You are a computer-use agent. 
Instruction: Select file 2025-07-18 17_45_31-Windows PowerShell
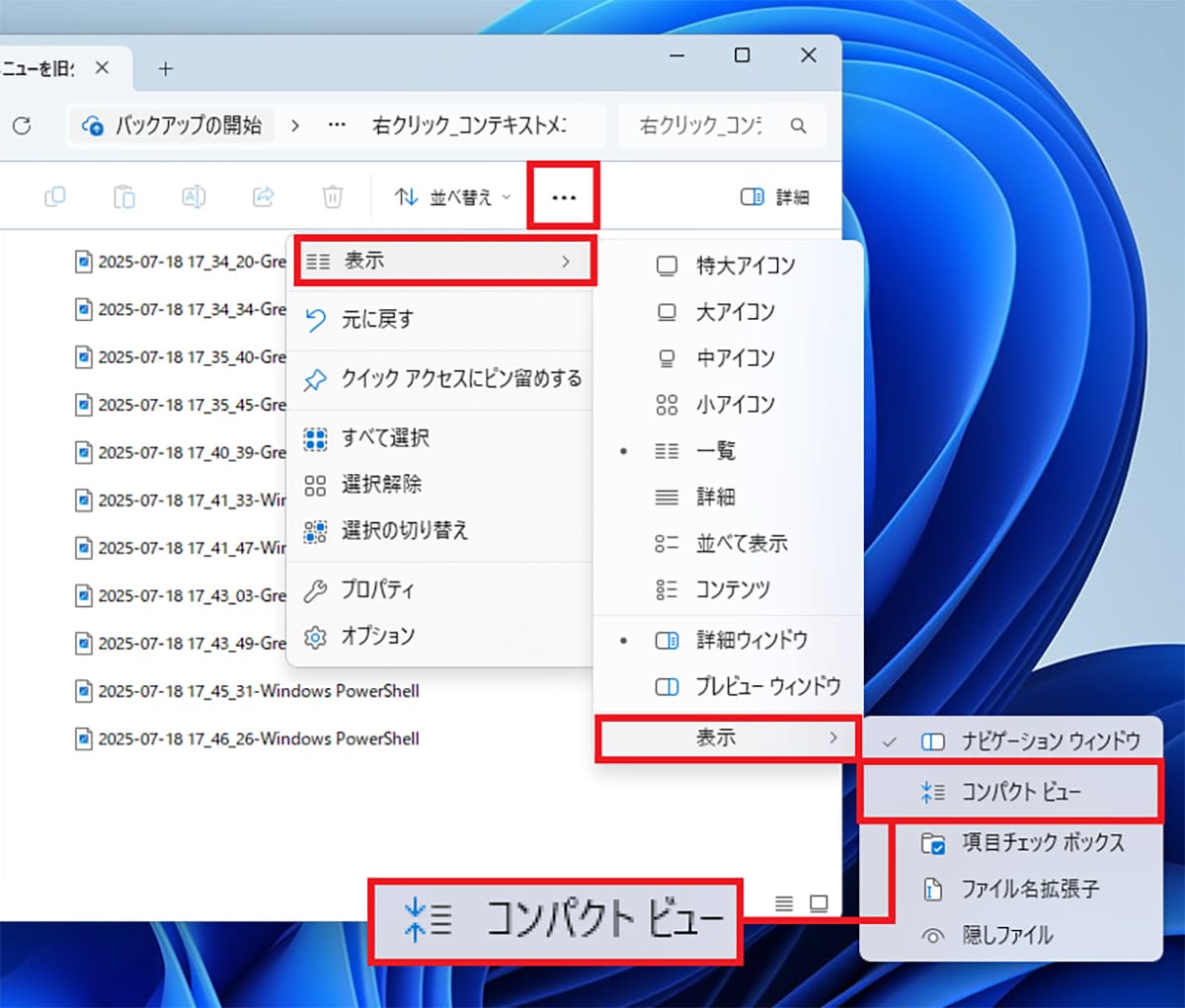[x=248, y=691]
